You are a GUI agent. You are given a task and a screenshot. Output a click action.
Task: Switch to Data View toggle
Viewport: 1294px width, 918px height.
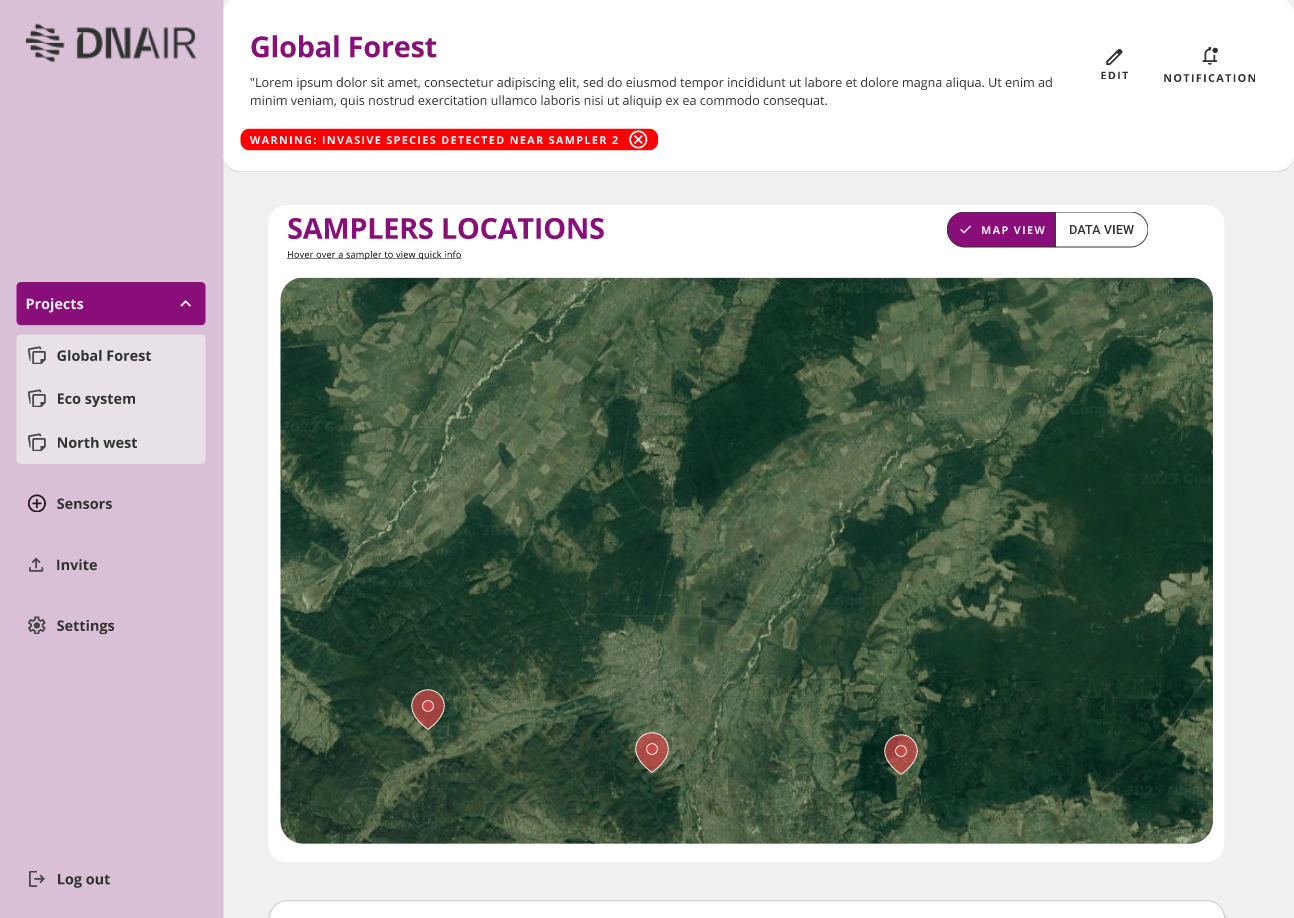[x=1101, y=230]
